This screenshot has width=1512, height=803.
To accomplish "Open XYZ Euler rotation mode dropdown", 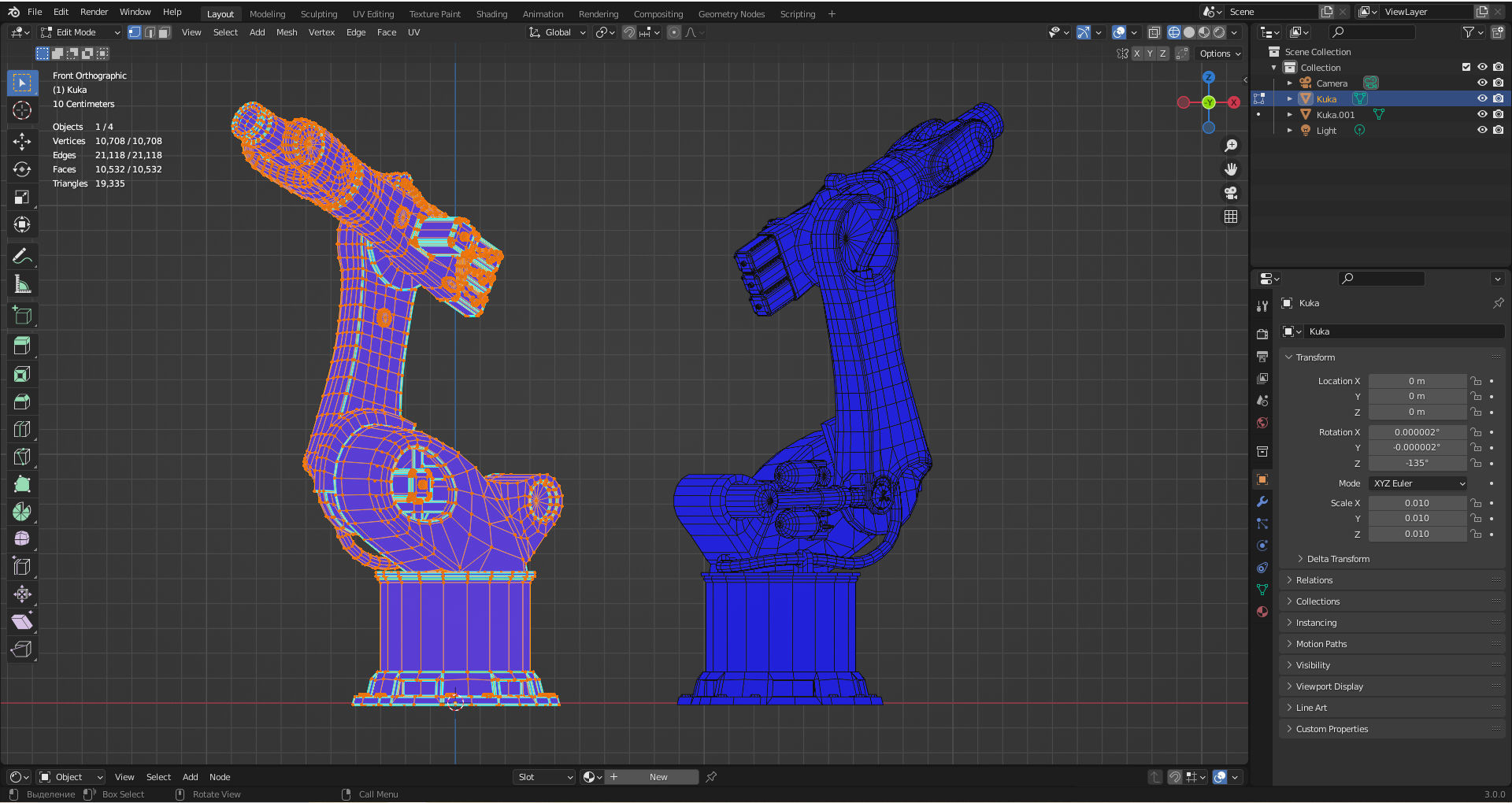I will pyautogui.click(x=1418, y=483).
